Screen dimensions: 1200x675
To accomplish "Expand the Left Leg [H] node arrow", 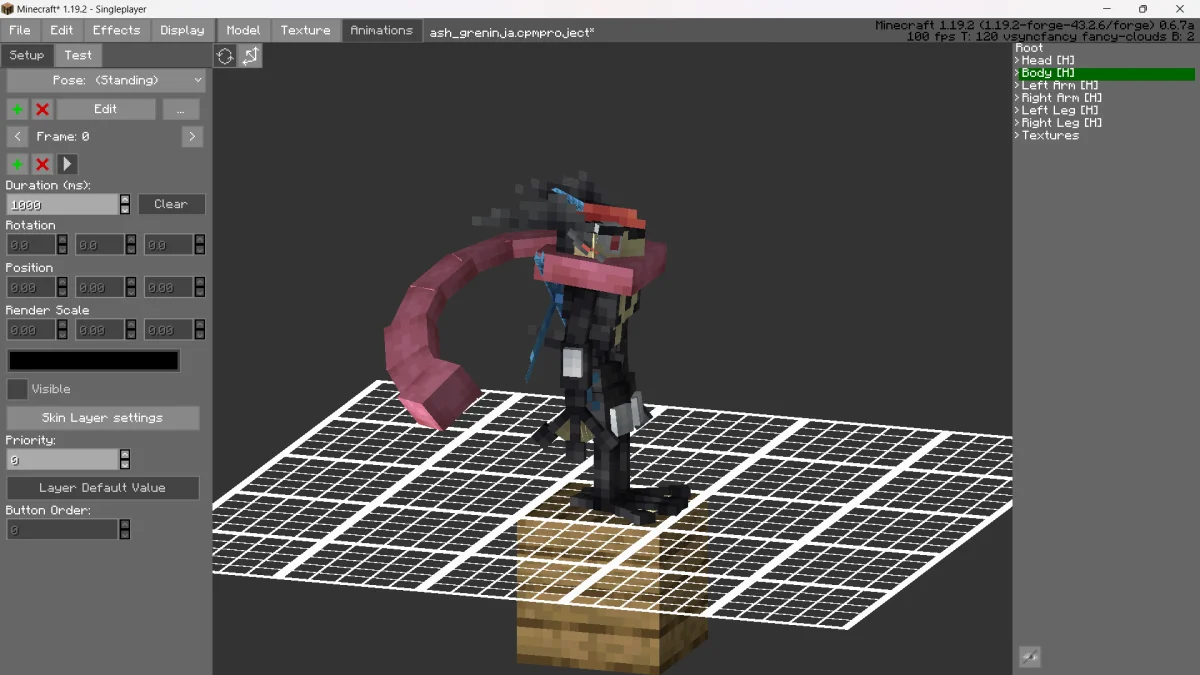I will click(x=1017, y=111).
